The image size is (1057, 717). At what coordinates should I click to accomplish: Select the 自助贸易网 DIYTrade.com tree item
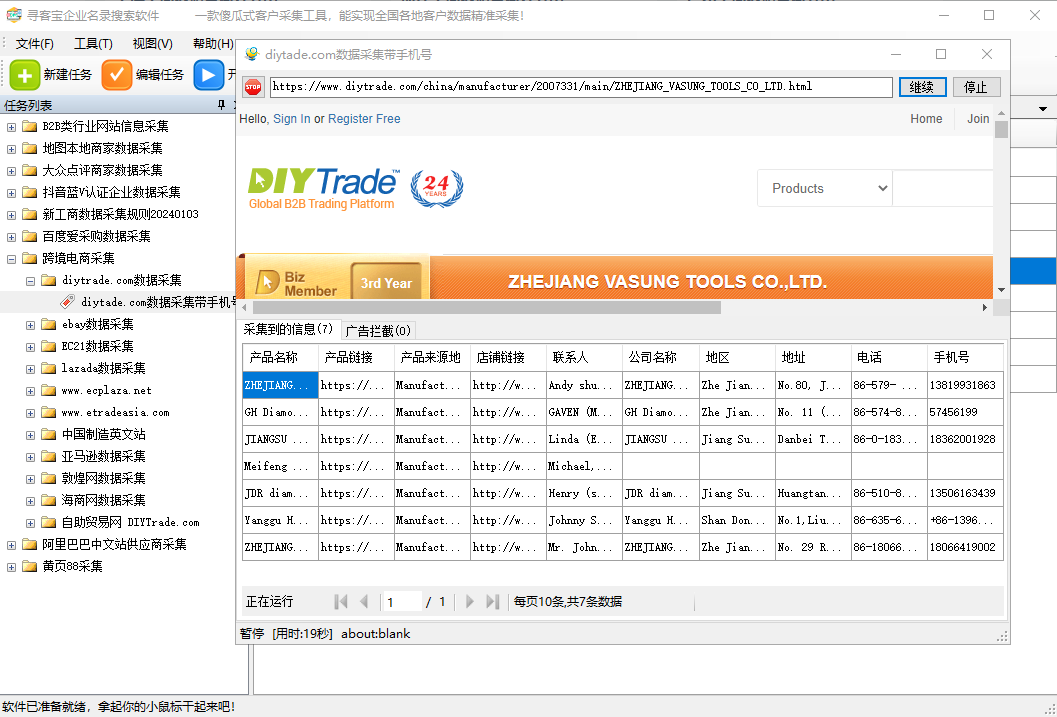click(x=130, y=522)
